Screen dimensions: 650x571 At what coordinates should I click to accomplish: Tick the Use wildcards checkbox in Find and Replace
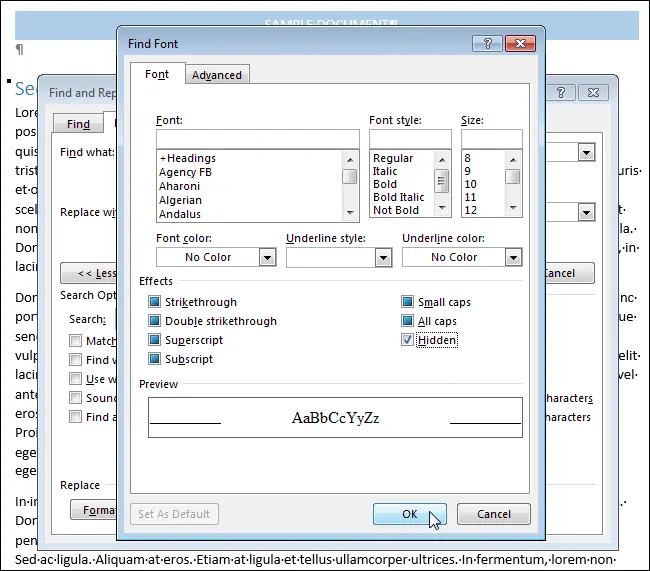coord(75,379)
